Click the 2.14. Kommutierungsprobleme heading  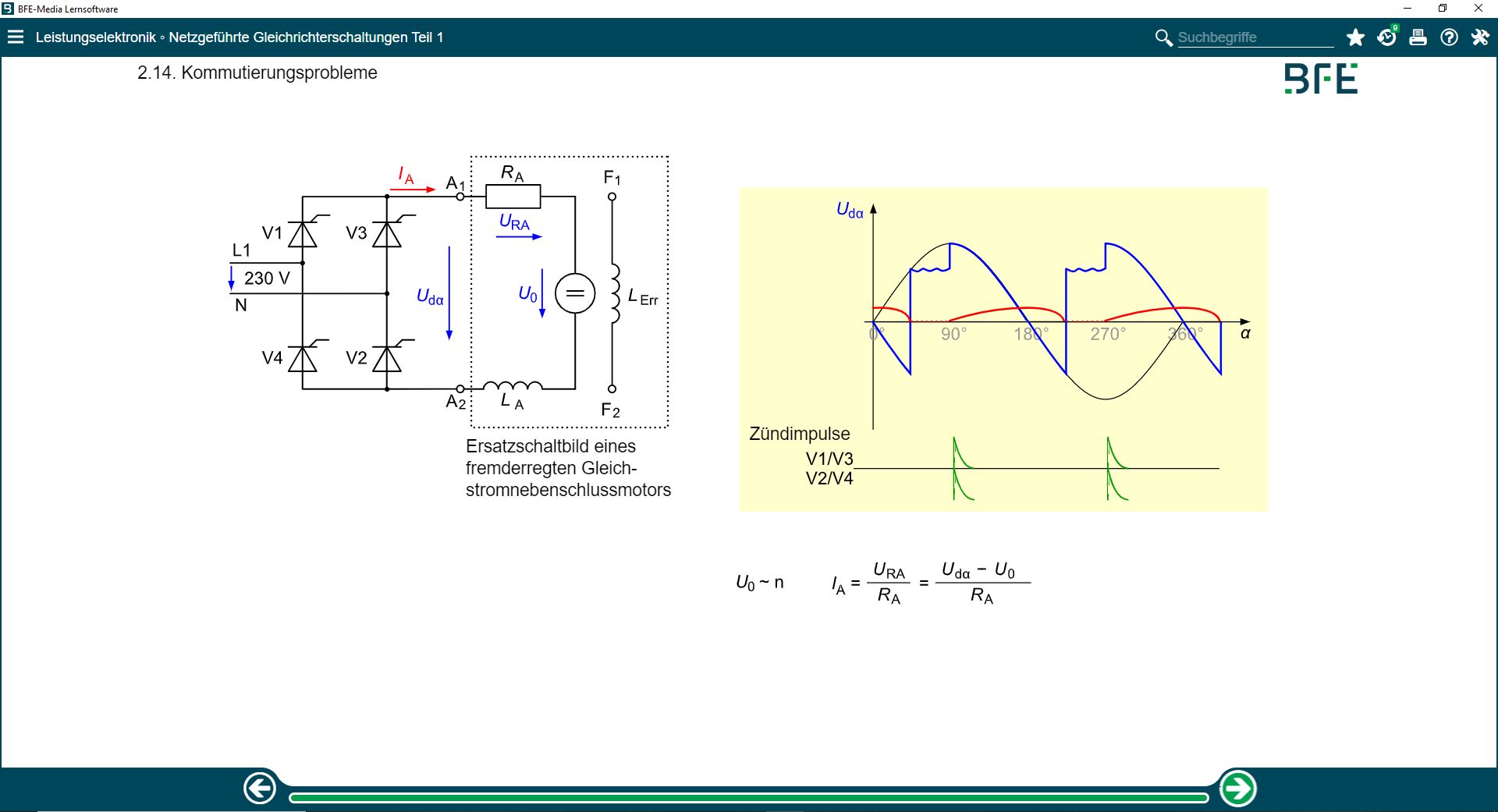(257, 73)
